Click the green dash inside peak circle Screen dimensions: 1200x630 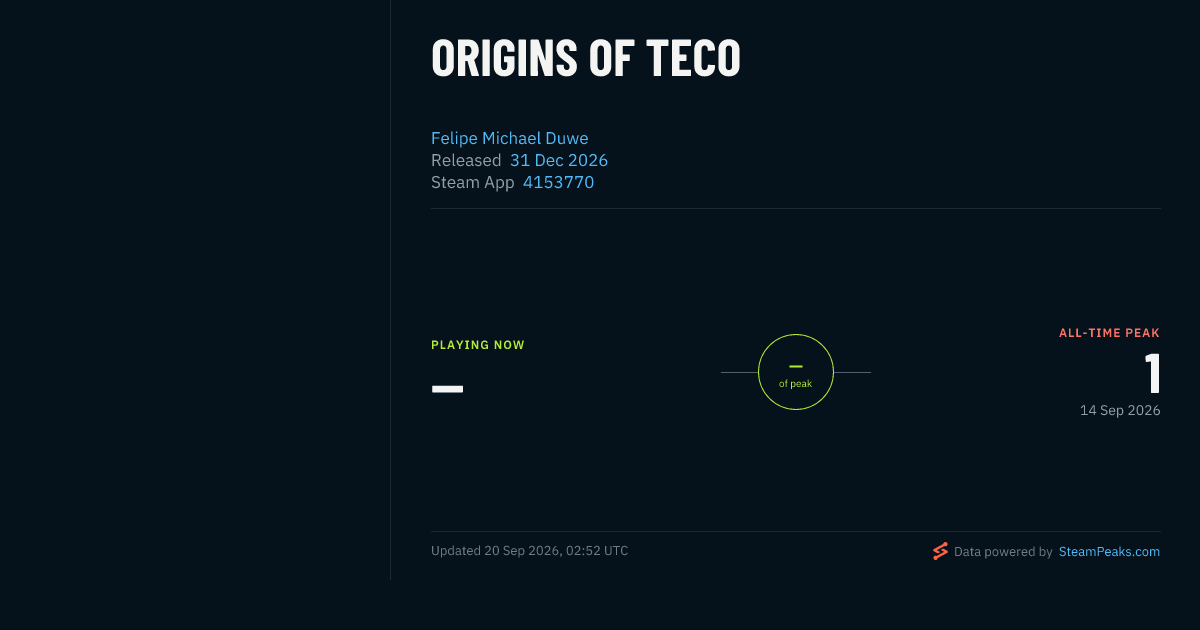(x=796, y=366)
